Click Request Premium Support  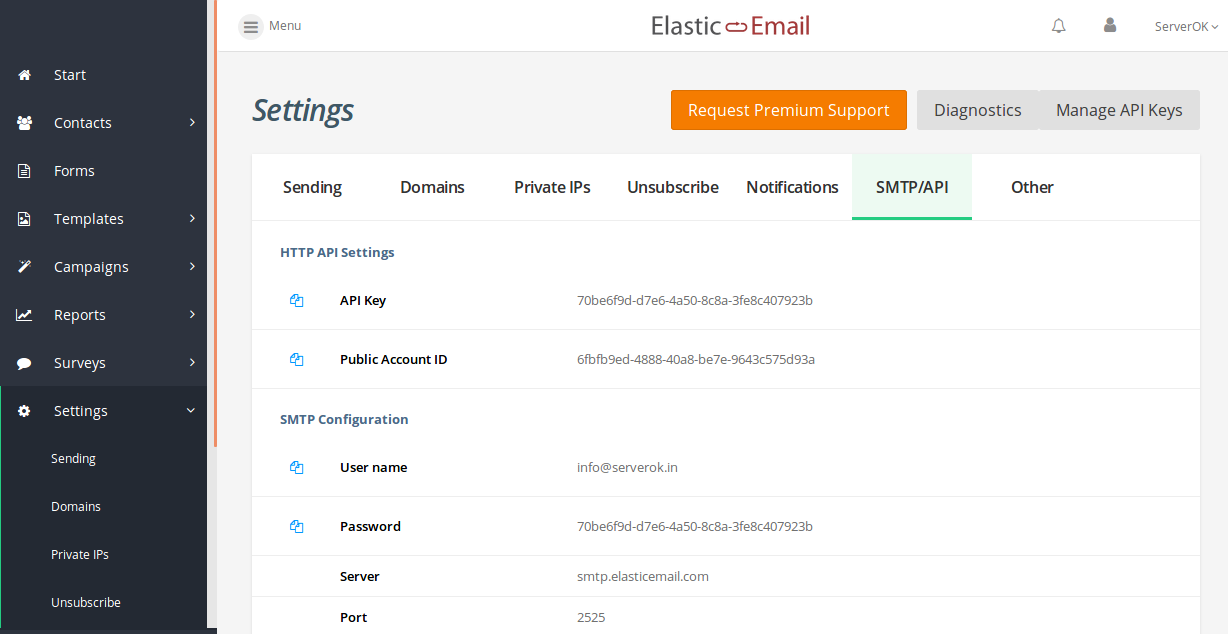point(788,109)
